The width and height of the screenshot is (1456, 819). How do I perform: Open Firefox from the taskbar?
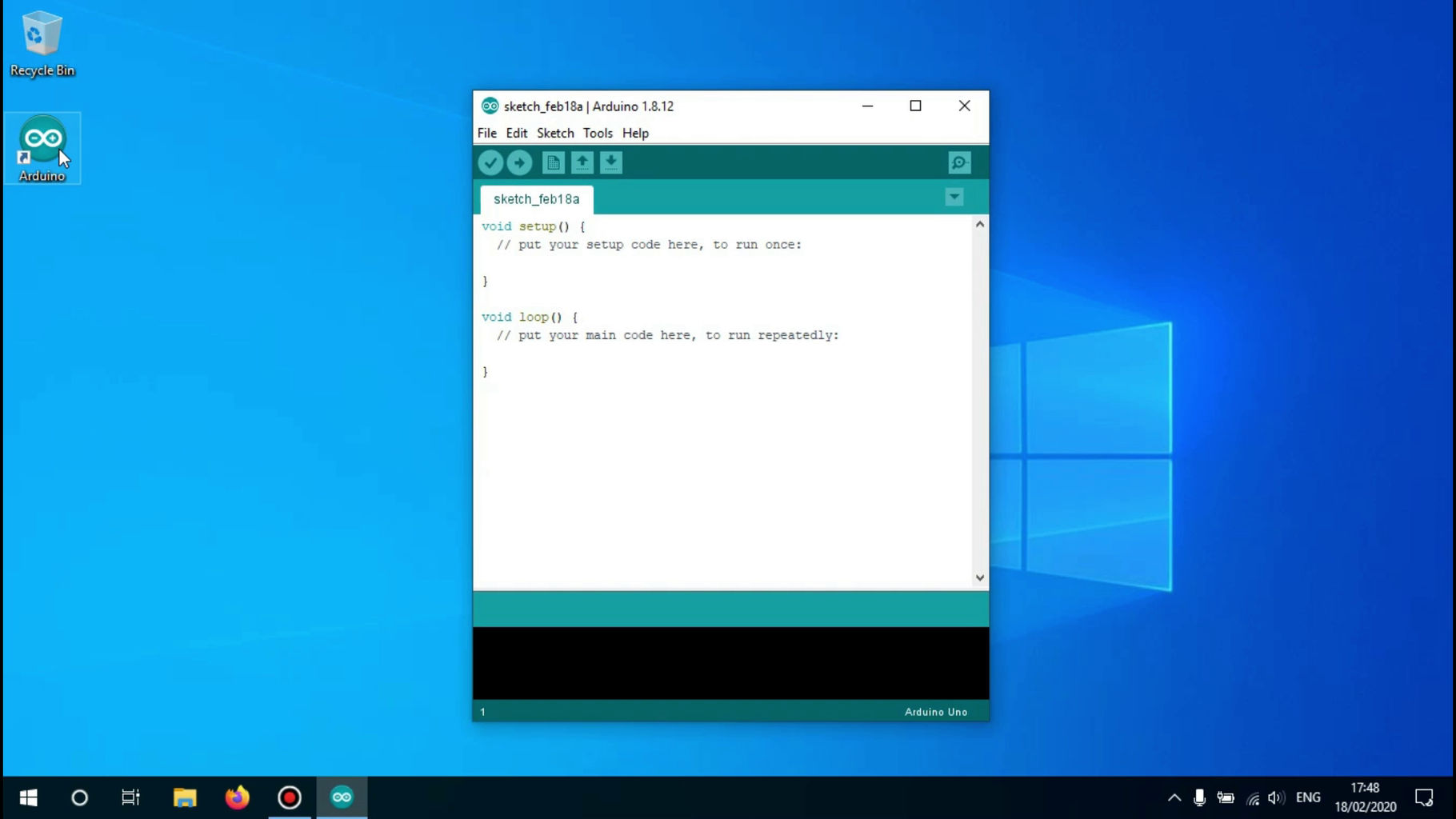click(x=237, y=797)
